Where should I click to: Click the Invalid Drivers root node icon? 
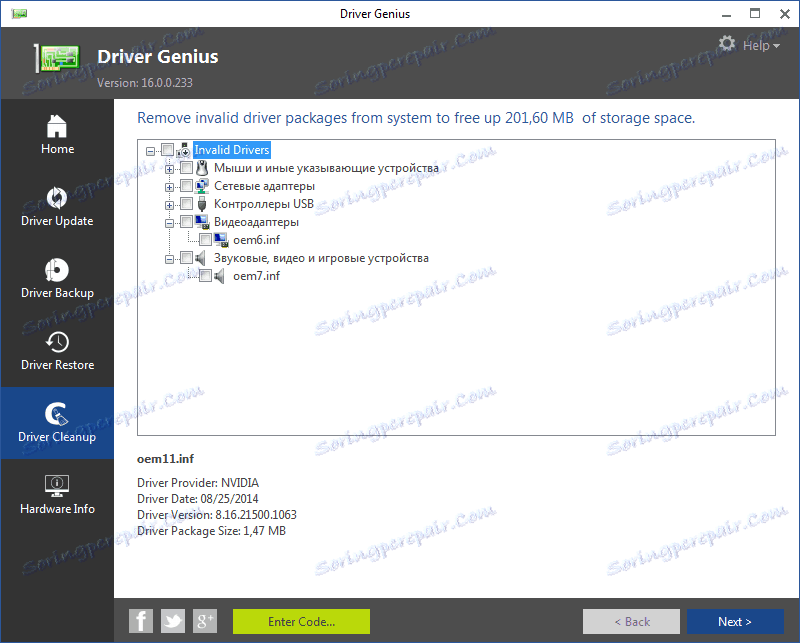[183, 150]
